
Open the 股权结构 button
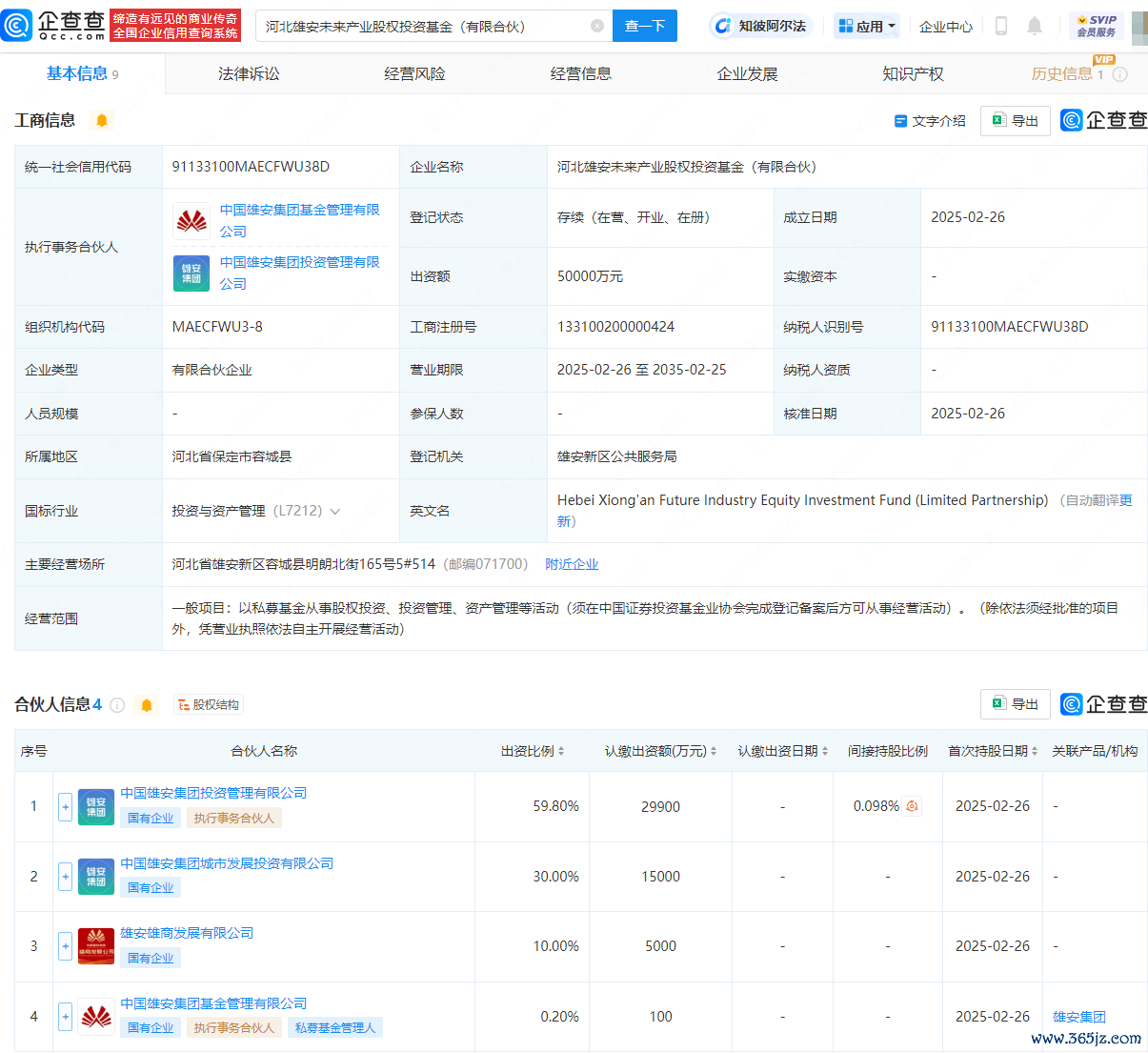(209, 705)
